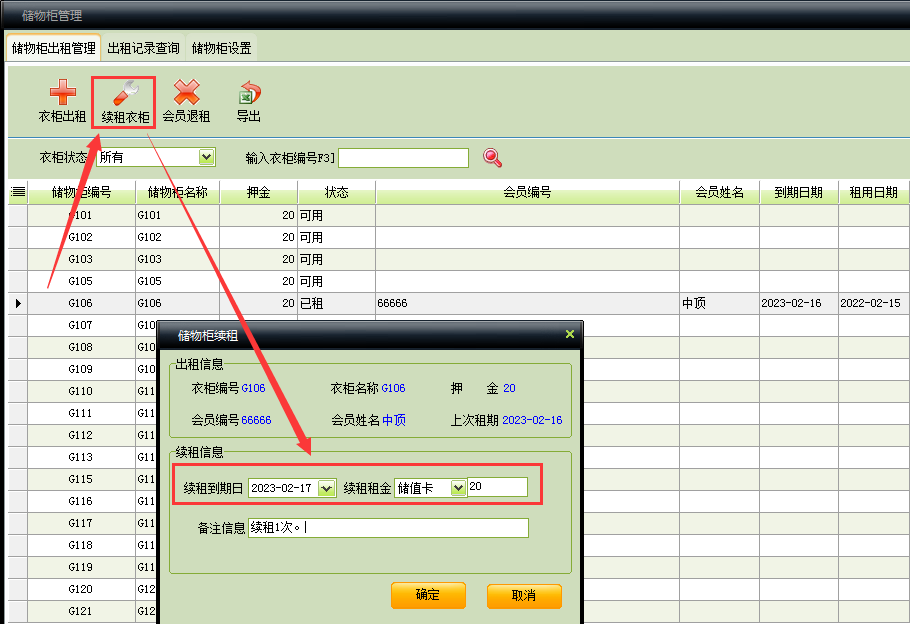Screen dimensions: 910x624
Task: Select row G119 in locker number column
Action: [x=81, y=568]
